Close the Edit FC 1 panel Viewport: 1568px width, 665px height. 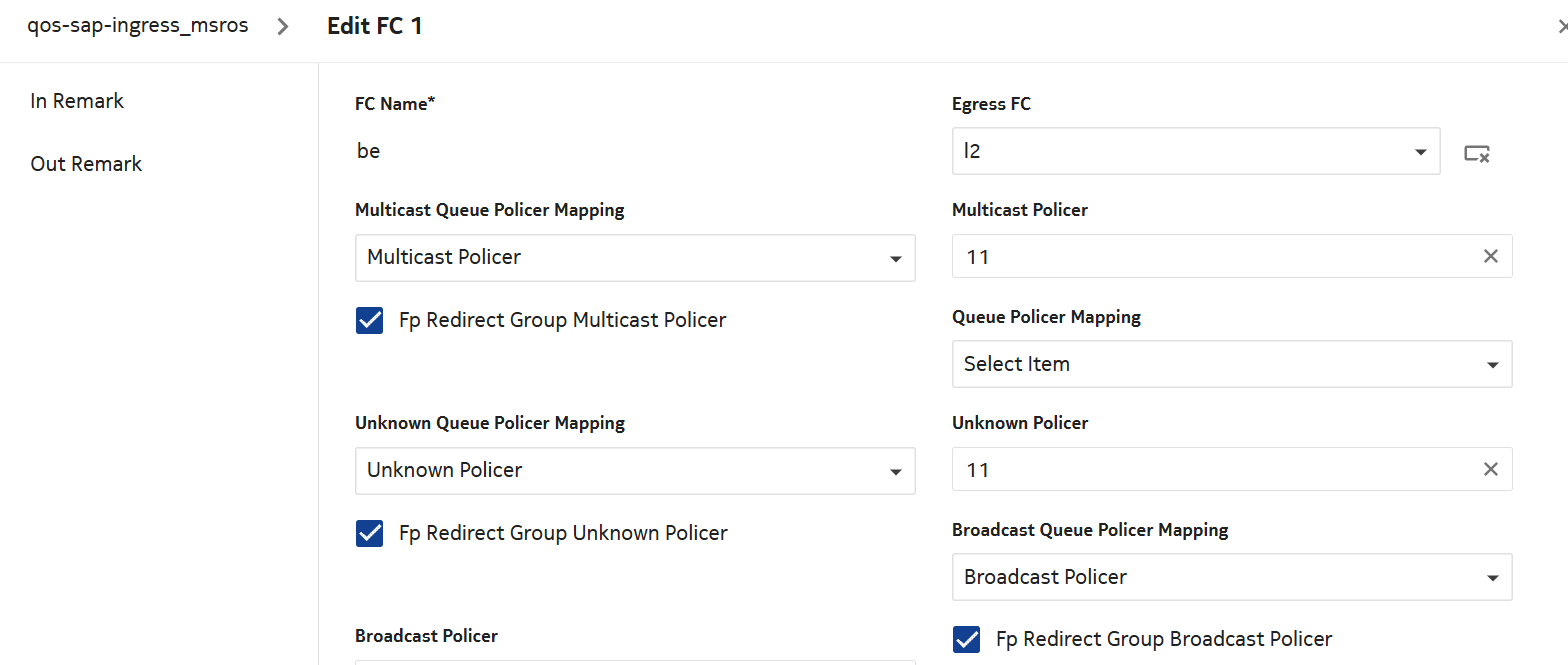pos(1562,27)
